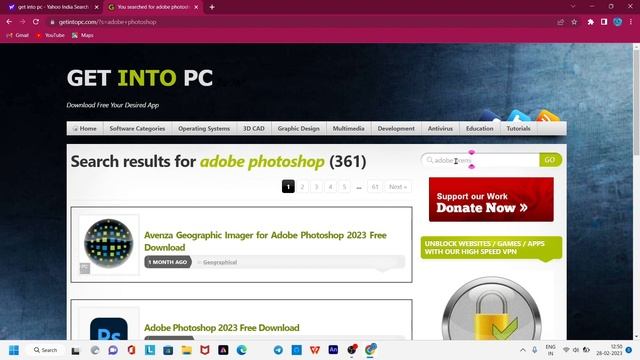Open the taskbar clock and date
640x360 pixels.
tap(609, 350)
